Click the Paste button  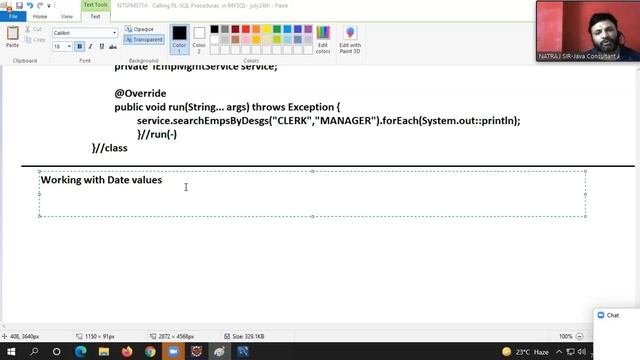point(12,37)
